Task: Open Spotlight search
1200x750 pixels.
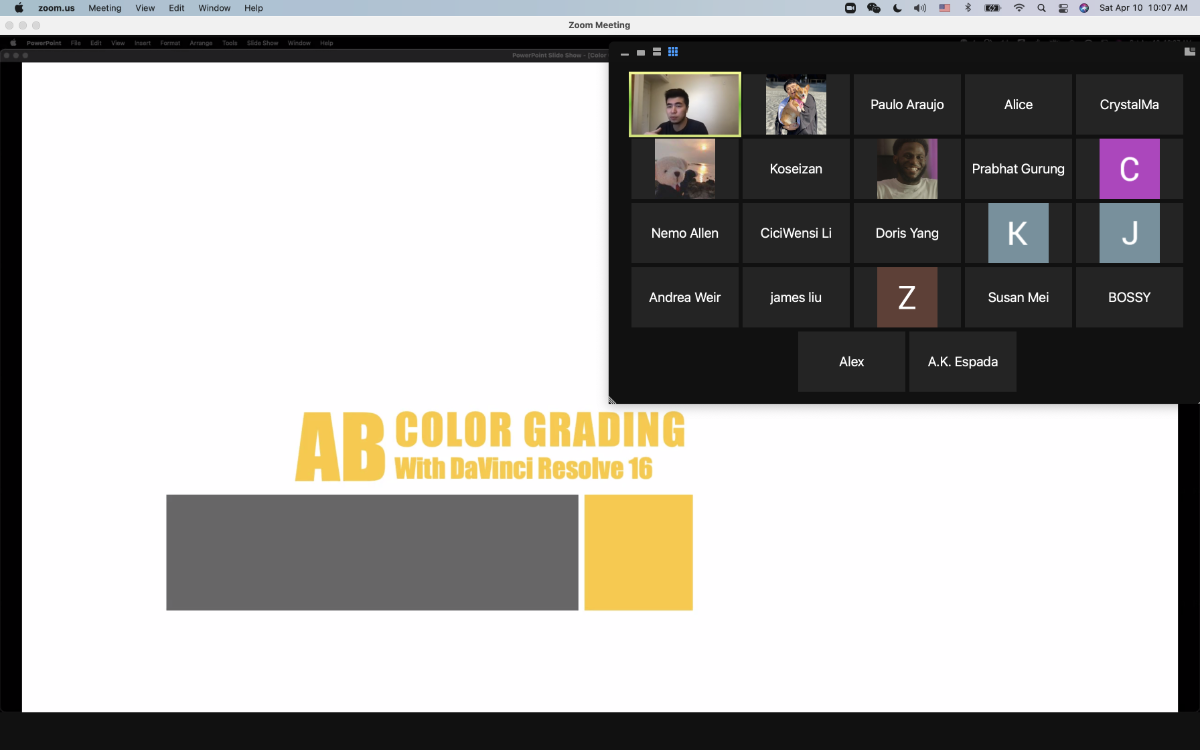Action: pyautogui.click(x=1041, y=8)
